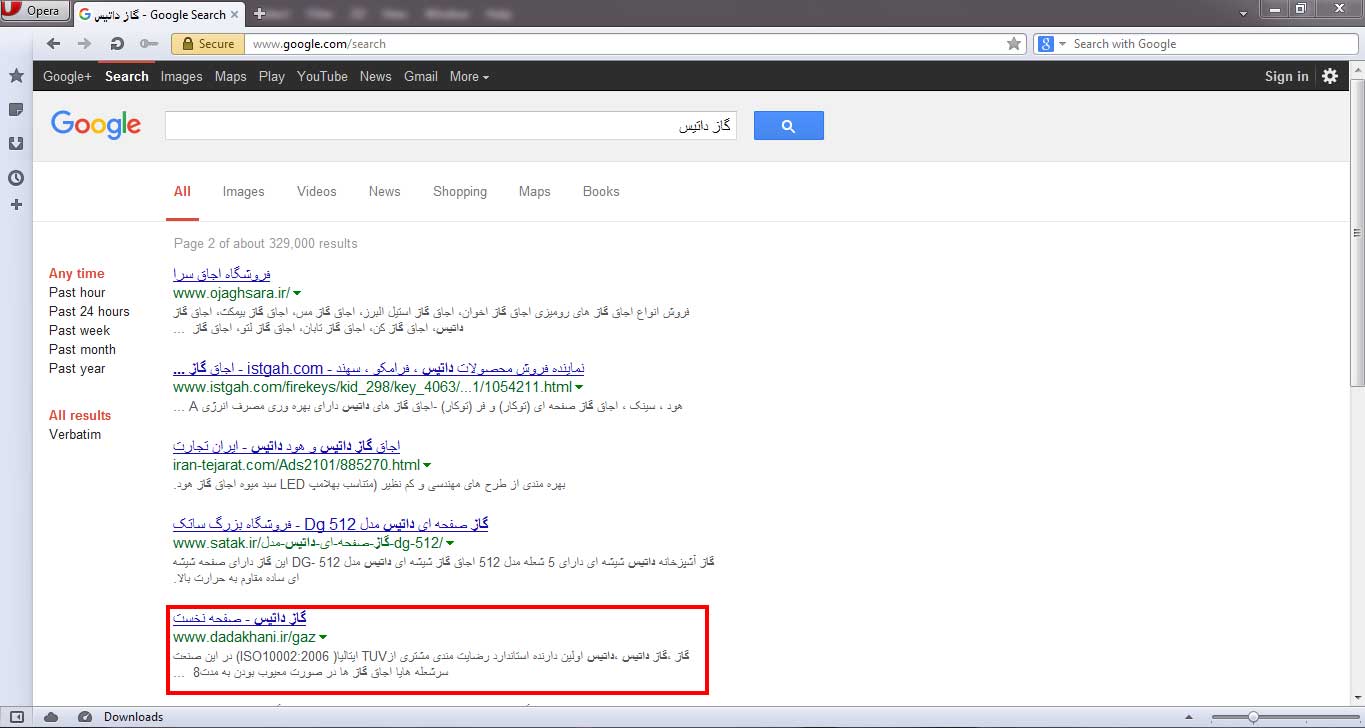The height and width of the screenshot is (728, 1365).
Task: Open the ojaghsara.ir result title link
Action: [x=222, y=274]
